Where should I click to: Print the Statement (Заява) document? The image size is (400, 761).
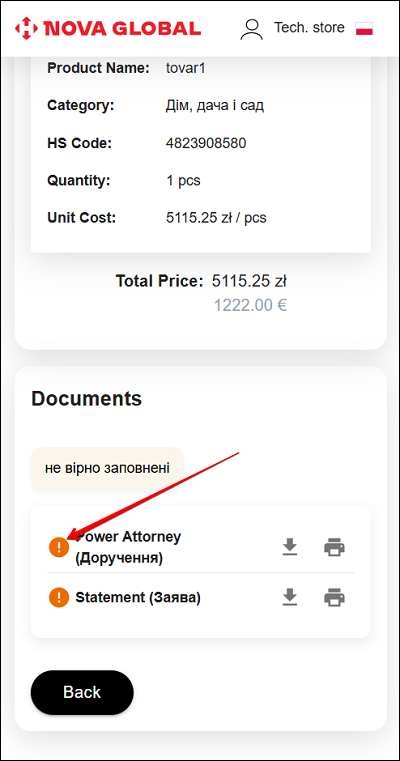[x=334, y=597]
